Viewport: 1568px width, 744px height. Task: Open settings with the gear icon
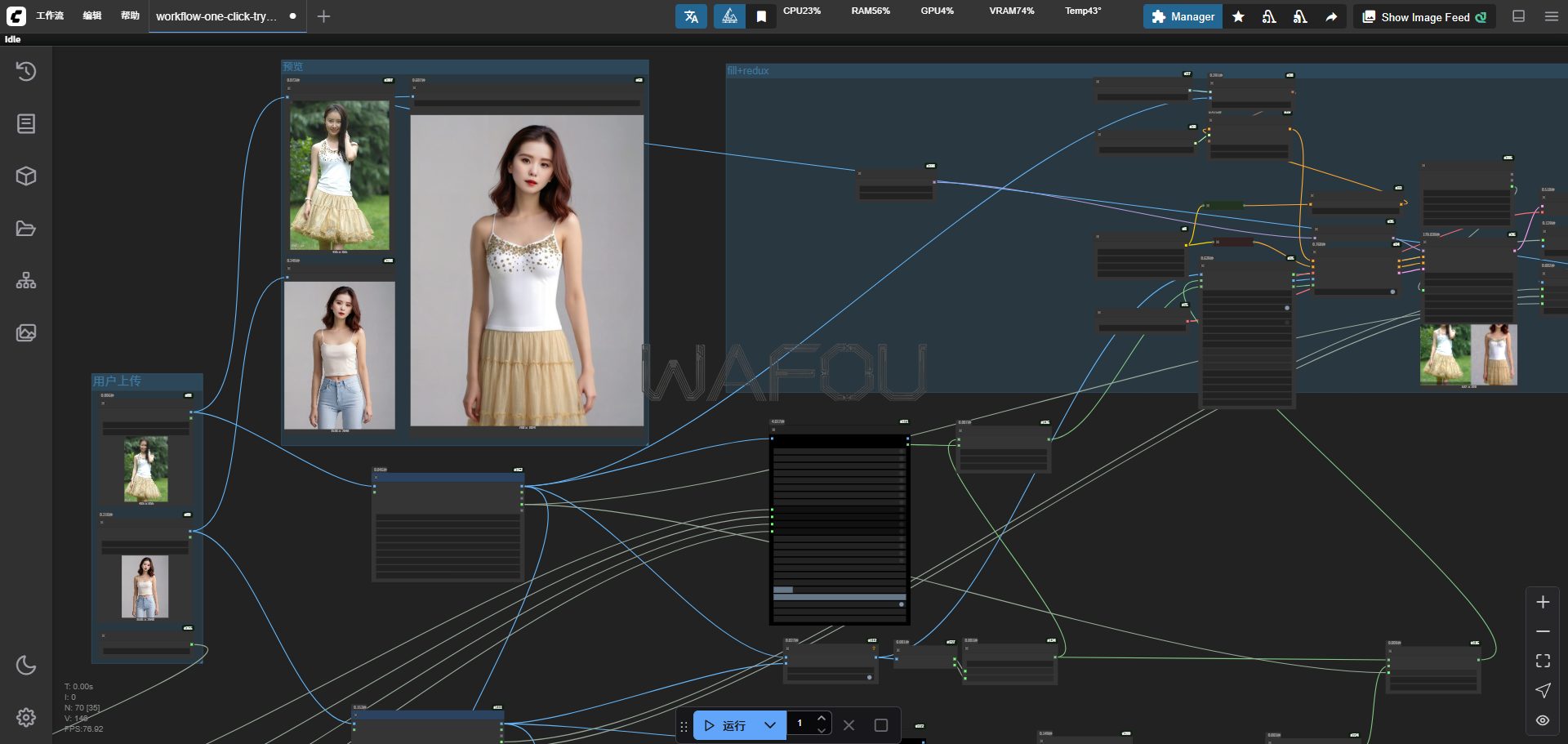[x=26, y=717]
